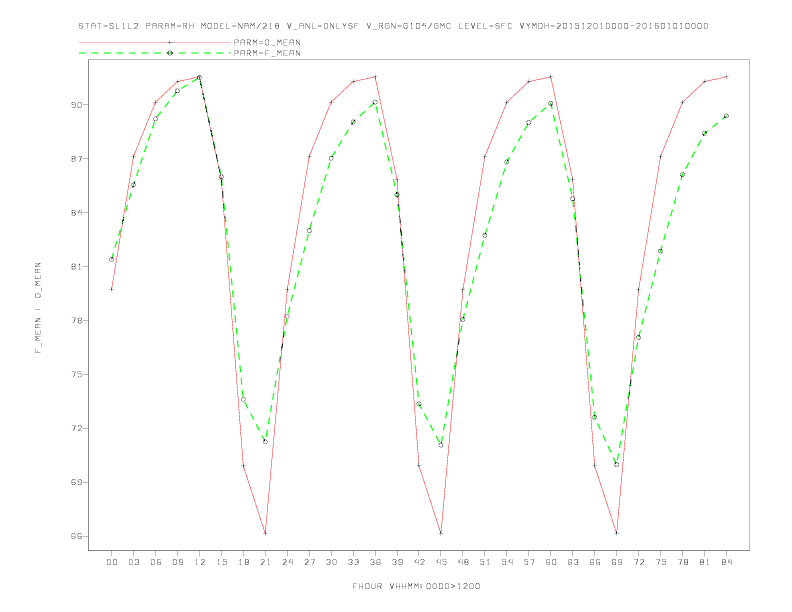Click the x-axis tick label 45
This screenshot has height=612, width=792.
tap(441, 562)
